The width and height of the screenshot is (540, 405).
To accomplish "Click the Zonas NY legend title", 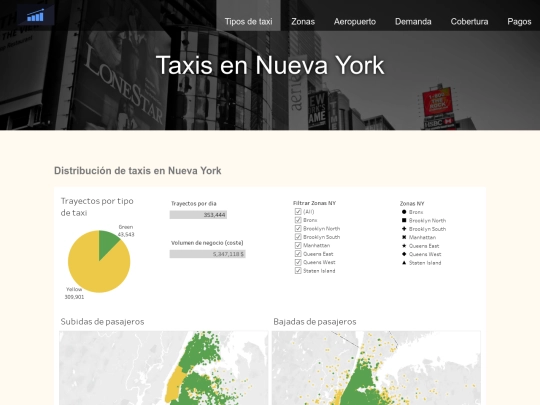I will point(412,204).
